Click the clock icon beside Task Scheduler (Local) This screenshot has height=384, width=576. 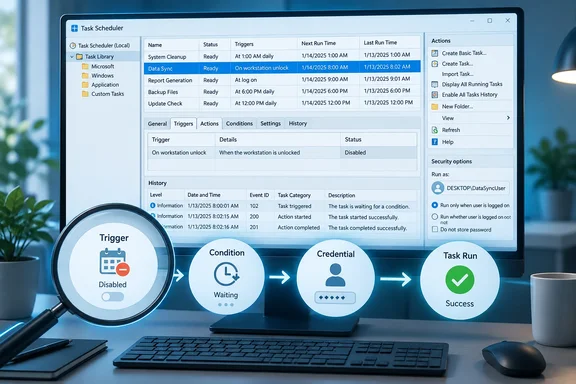[73, 46]
